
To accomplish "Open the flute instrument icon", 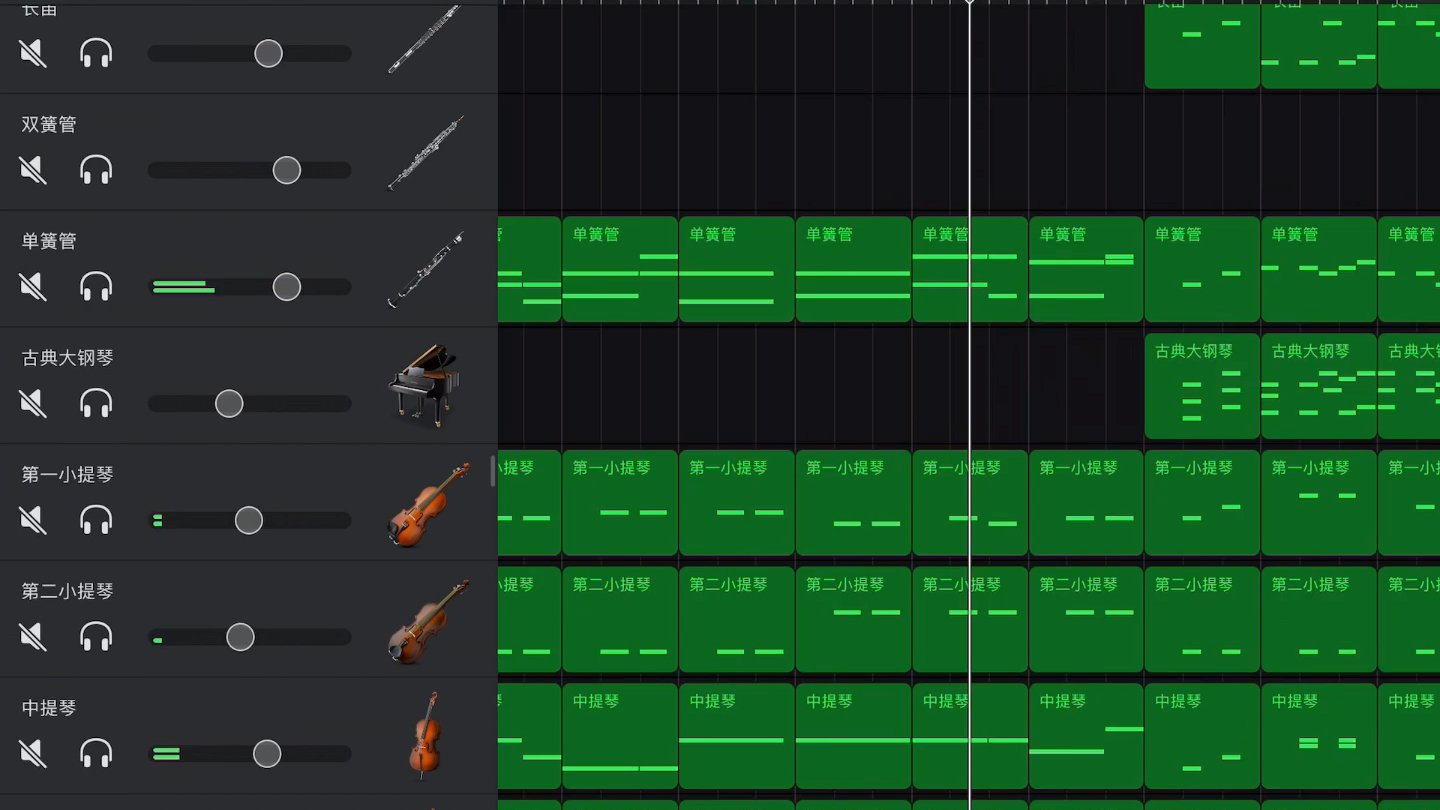I will 425,40.
